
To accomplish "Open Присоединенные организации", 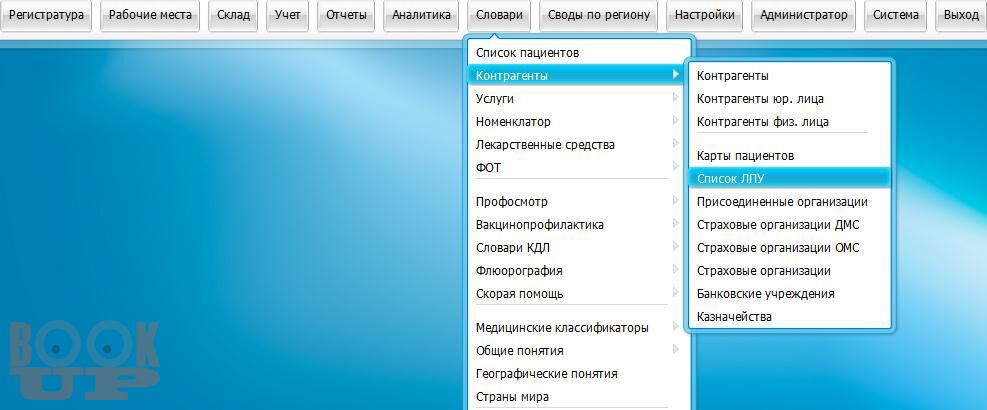I will point(790,202).
